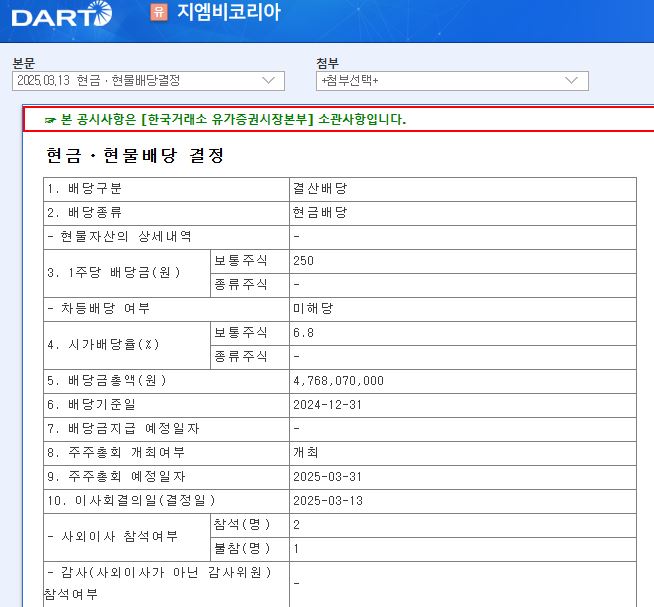Click the 종류주식 label in 시가배당율 row
Viewport: 654px width, 607px height.
pos(241,357)
